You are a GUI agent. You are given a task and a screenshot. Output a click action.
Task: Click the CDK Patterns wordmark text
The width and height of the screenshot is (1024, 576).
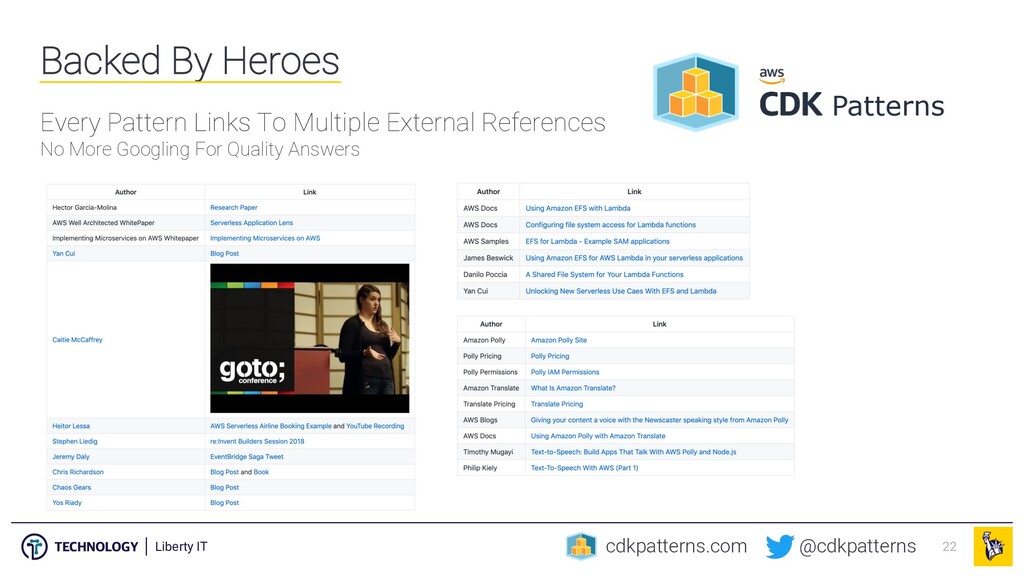(x=852, y=104)
